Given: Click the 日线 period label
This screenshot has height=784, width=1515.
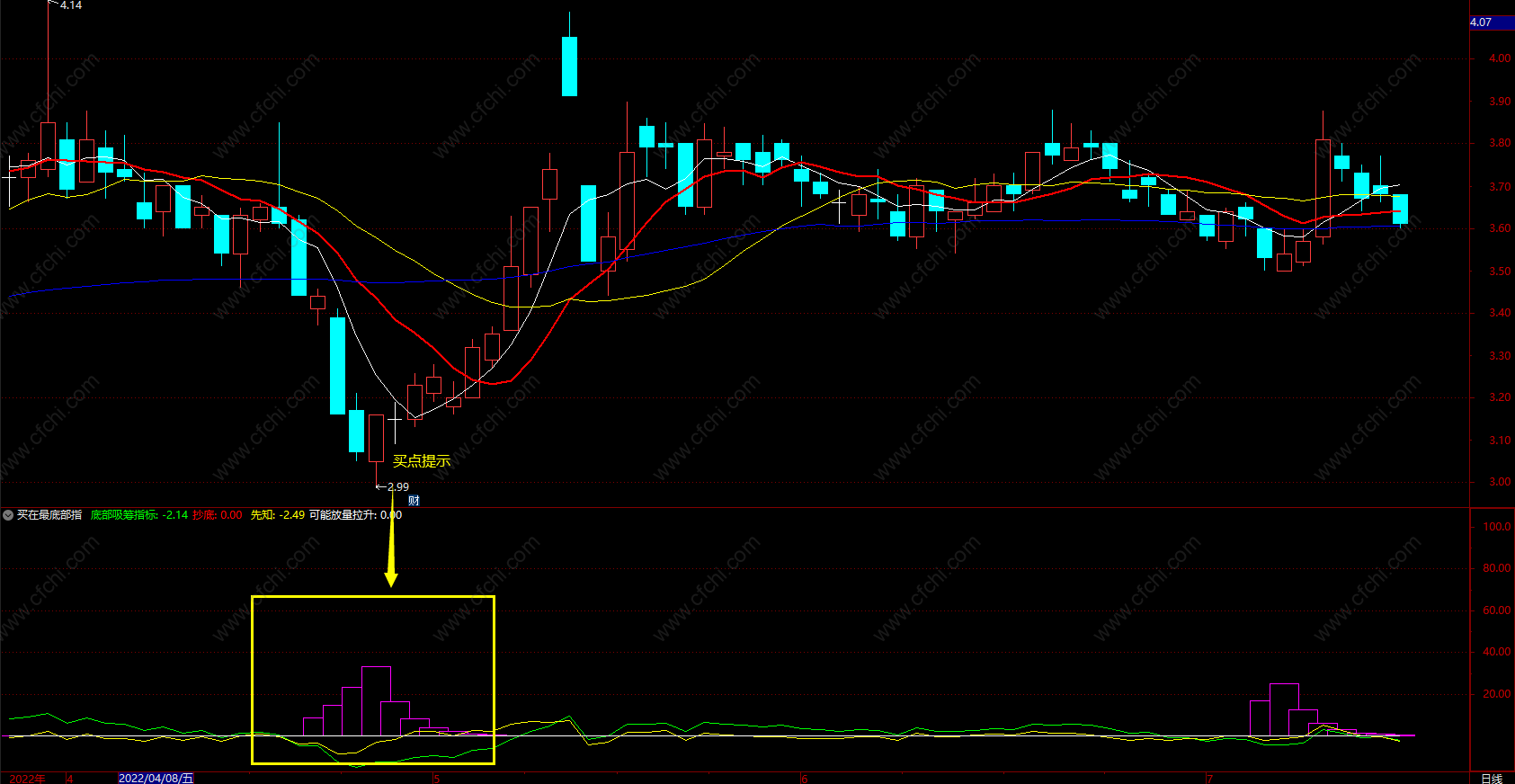Looking at the screenshot, I should [x=1492, y=778].
